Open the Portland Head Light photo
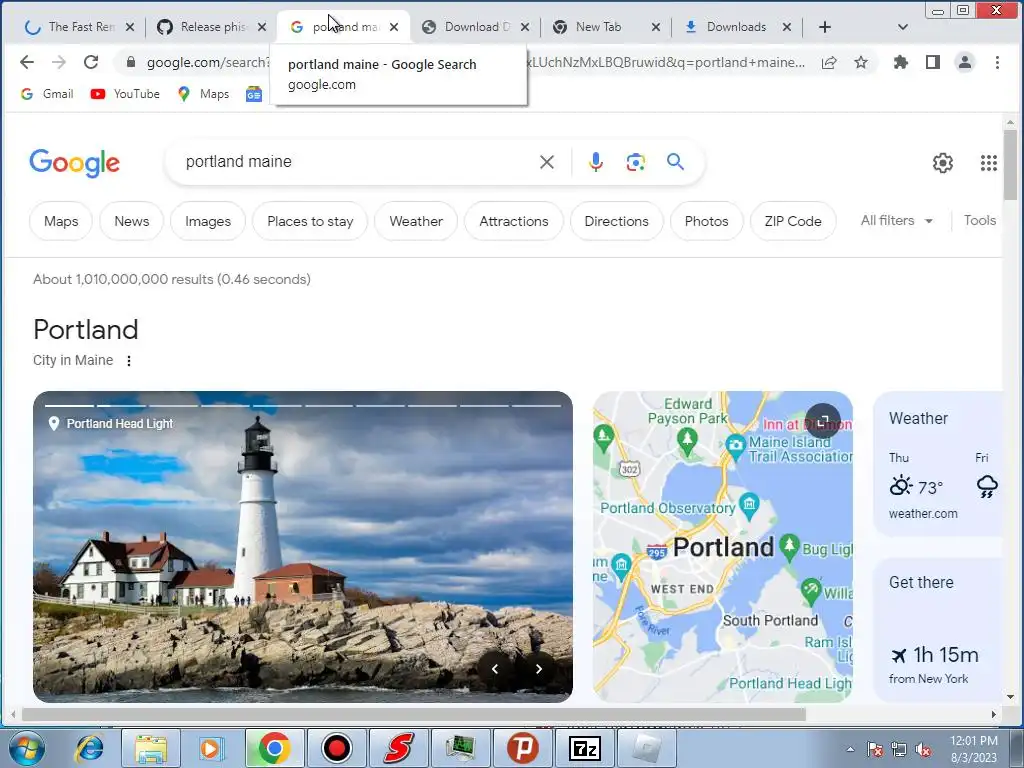 303,547
